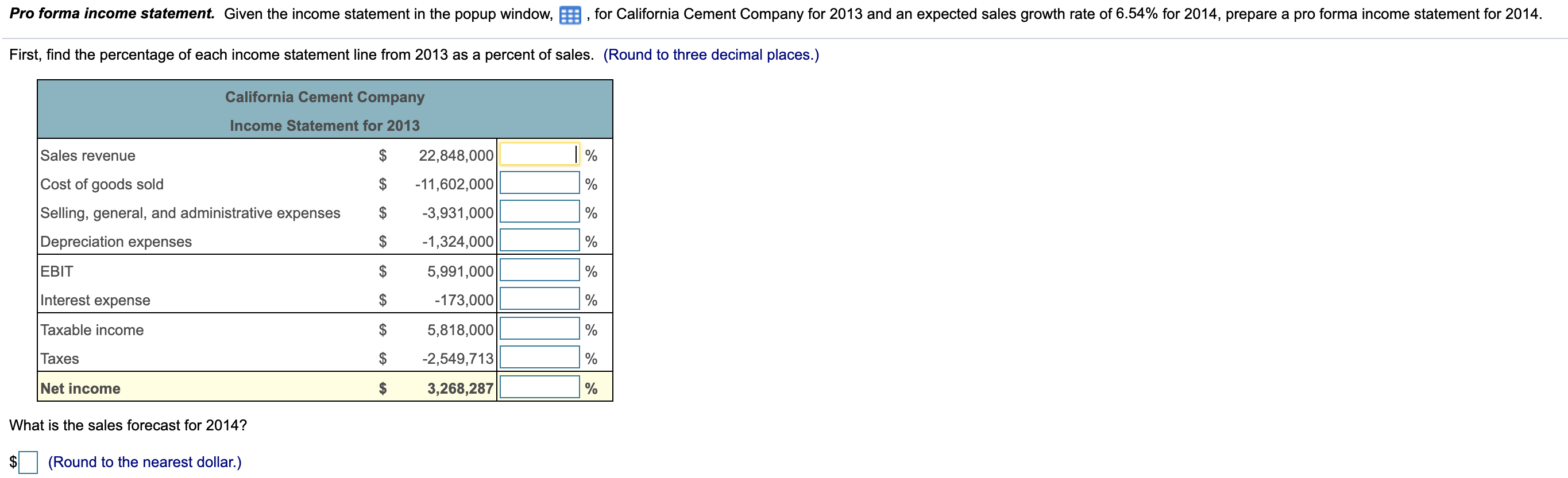
Task: Select the EBIT percent entry box
Action: (538, 271)
